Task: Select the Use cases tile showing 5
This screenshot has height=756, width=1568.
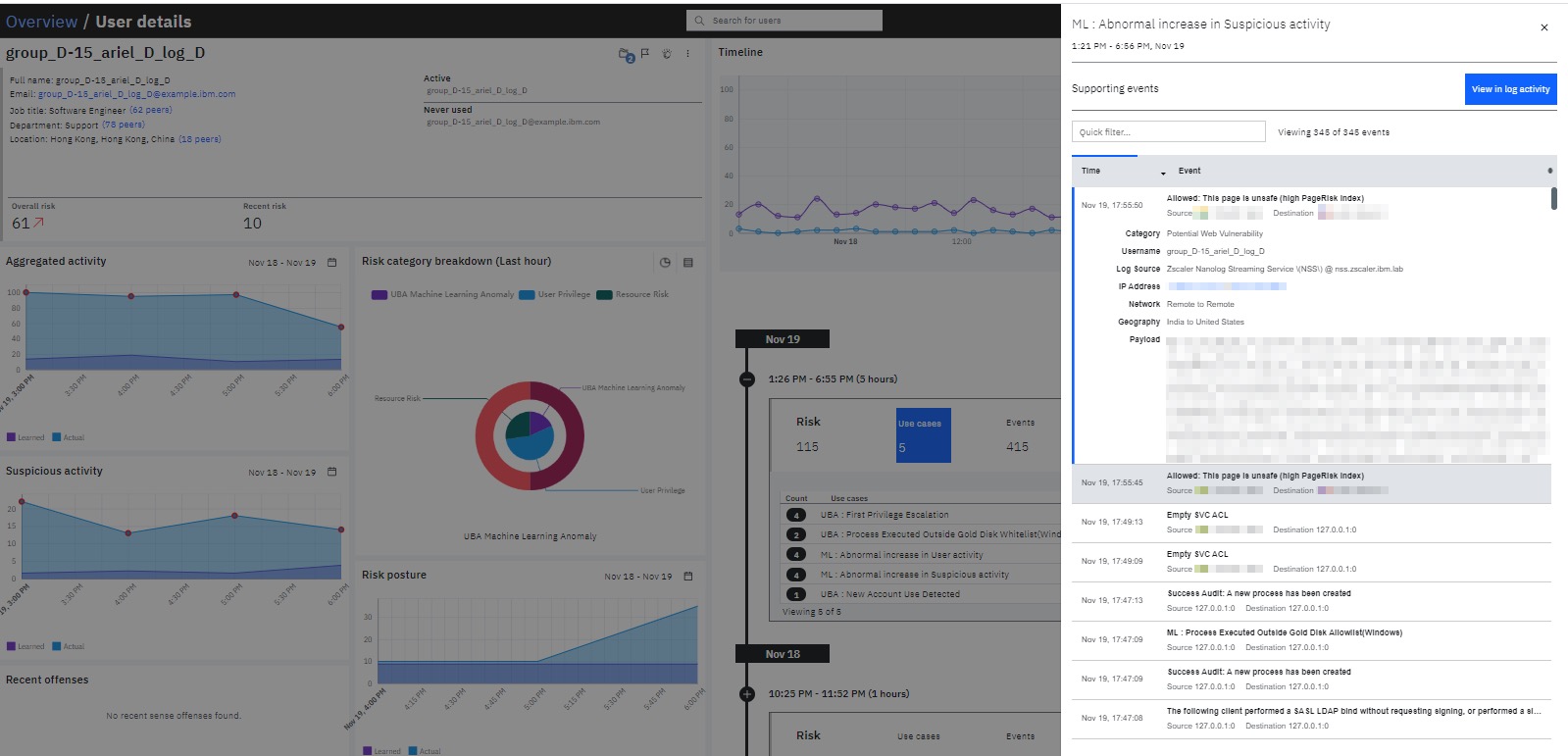Action: point(923,435)
